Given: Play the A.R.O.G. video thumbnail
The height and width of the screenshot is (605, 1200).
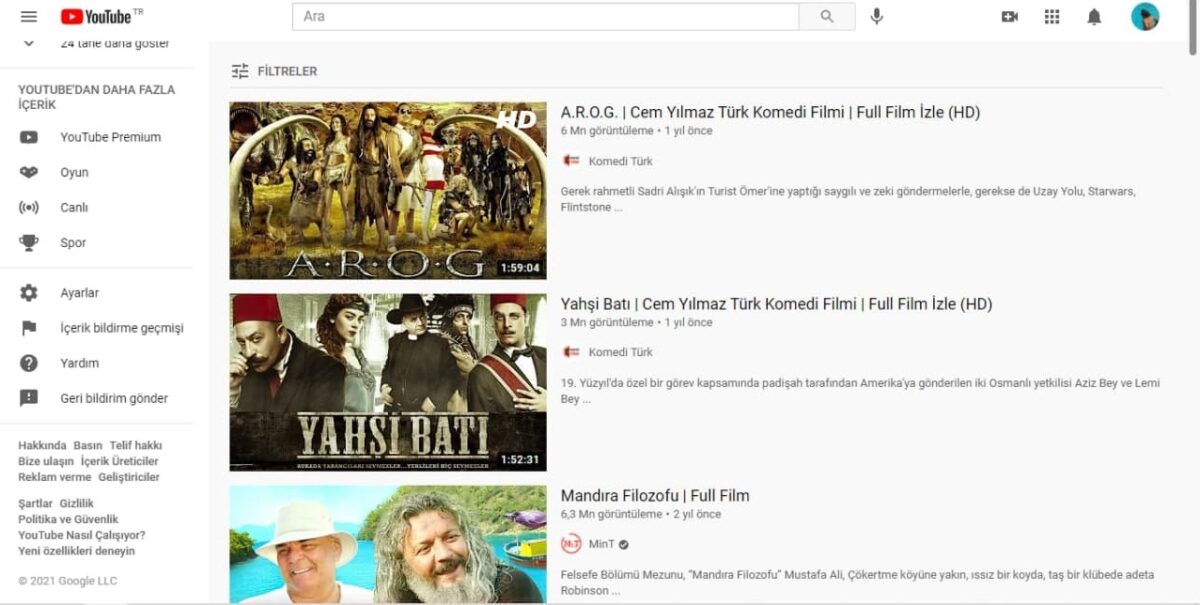Looking at the screenshot, I should point(388,190).
